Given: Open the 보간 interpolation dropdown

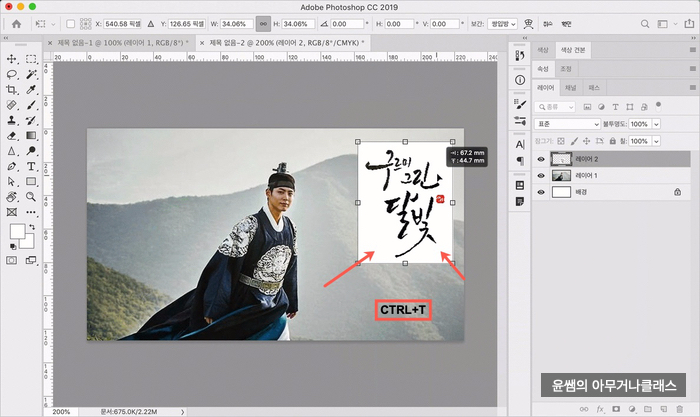Looking at the screenshot, I should tap(502, 24).
